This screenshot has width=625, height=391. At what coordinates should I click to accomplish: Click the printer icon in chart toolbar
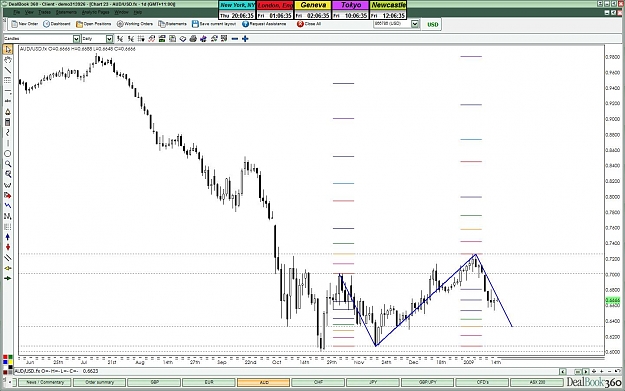tap(193, 39)
